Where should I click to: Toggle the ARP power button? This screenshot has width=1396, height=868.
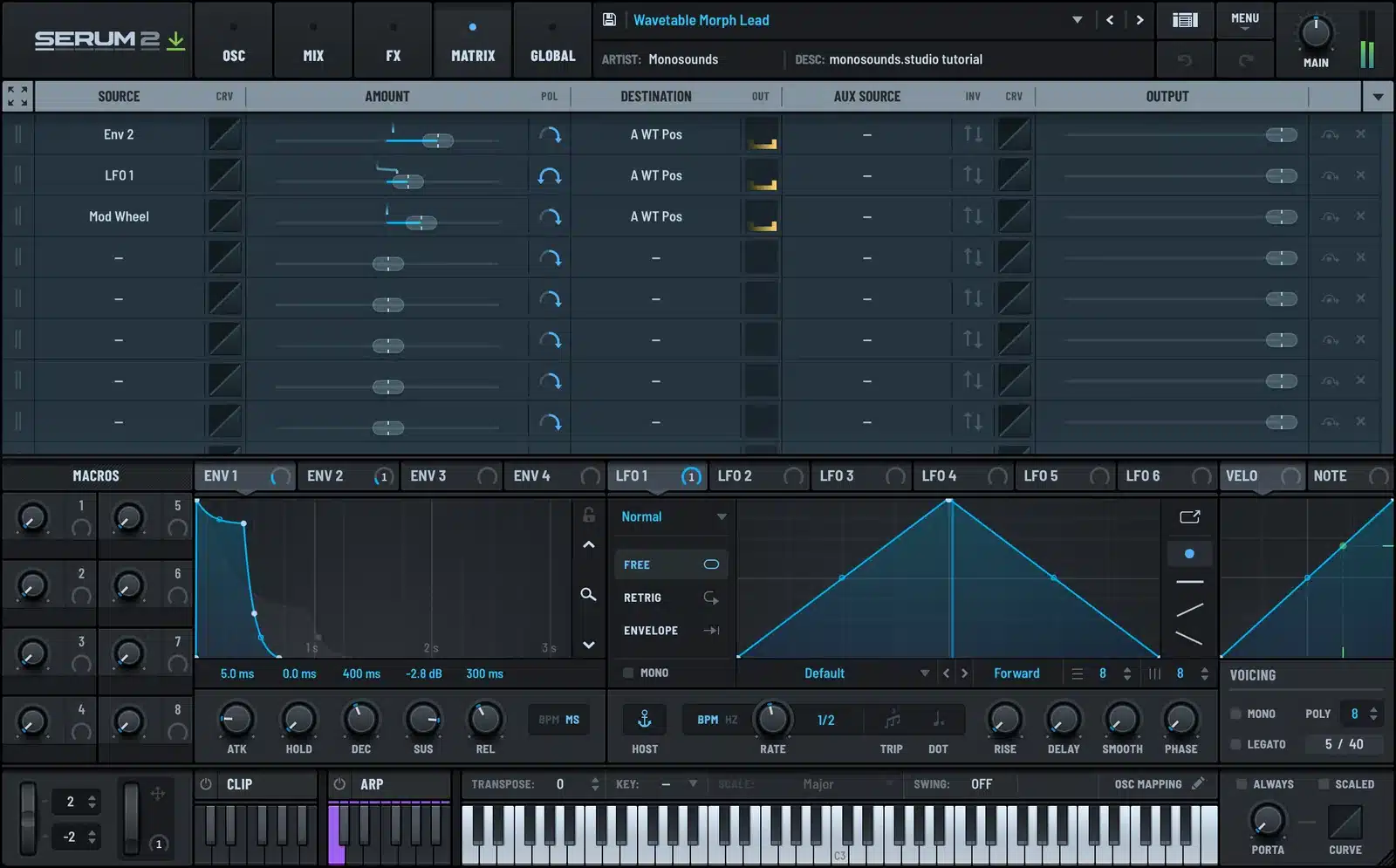[x=340, y=784]
